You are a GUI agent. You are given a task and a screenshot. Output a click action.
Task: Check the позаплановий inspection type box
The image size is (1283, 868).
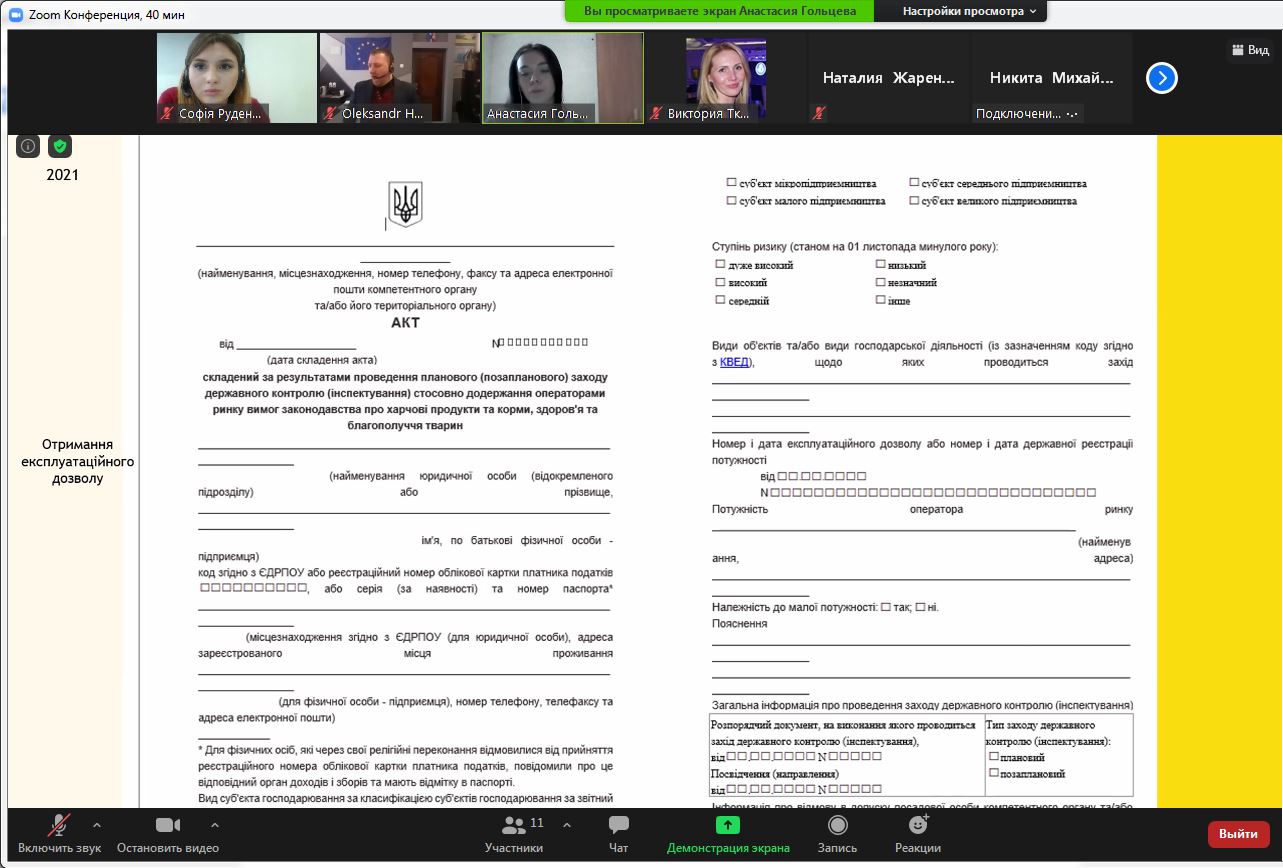tap(994, 773)
